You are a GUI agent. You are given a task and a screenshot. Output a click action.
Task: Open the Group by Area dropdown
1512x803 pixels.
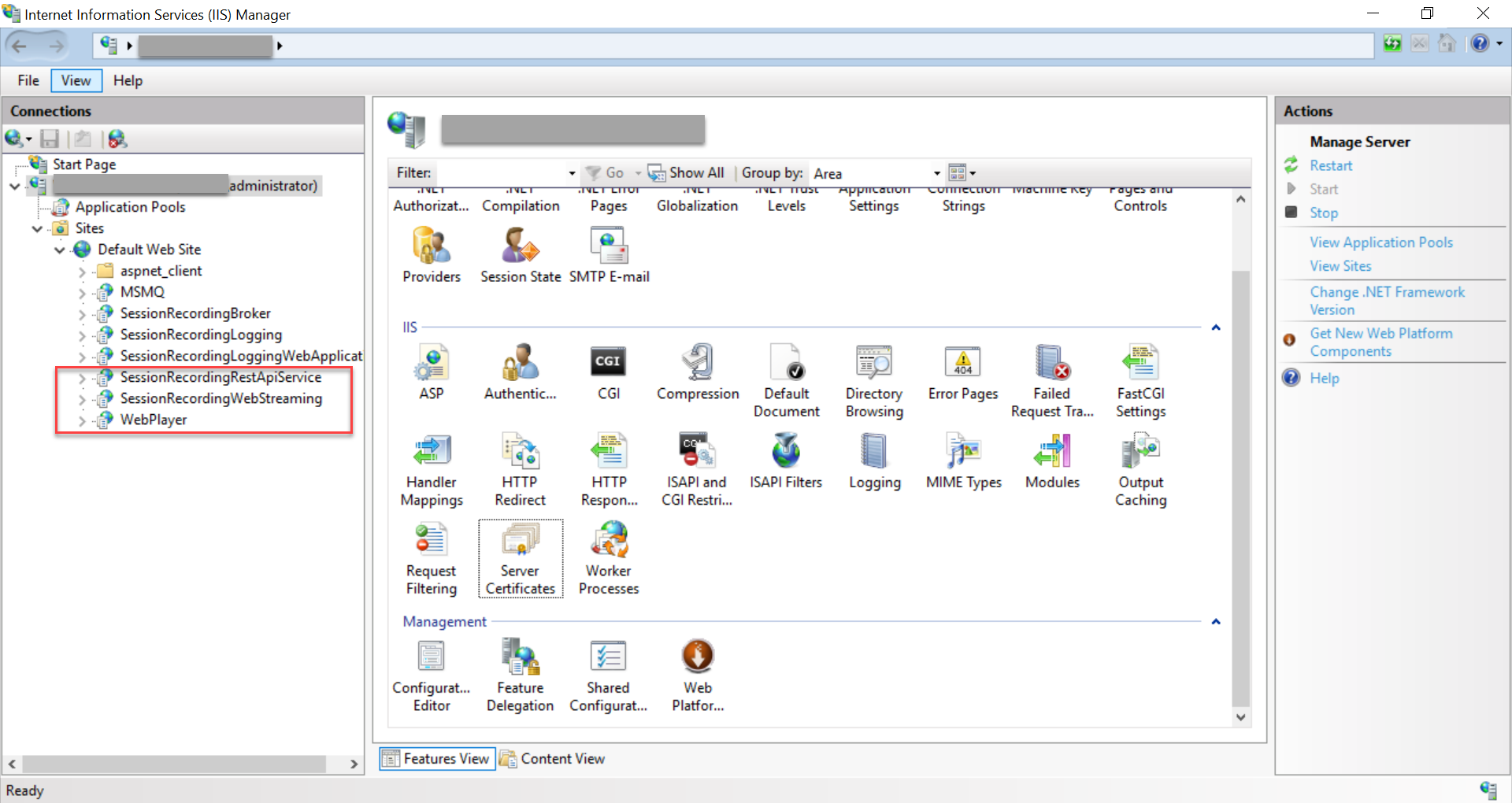(x=936, y=173)
